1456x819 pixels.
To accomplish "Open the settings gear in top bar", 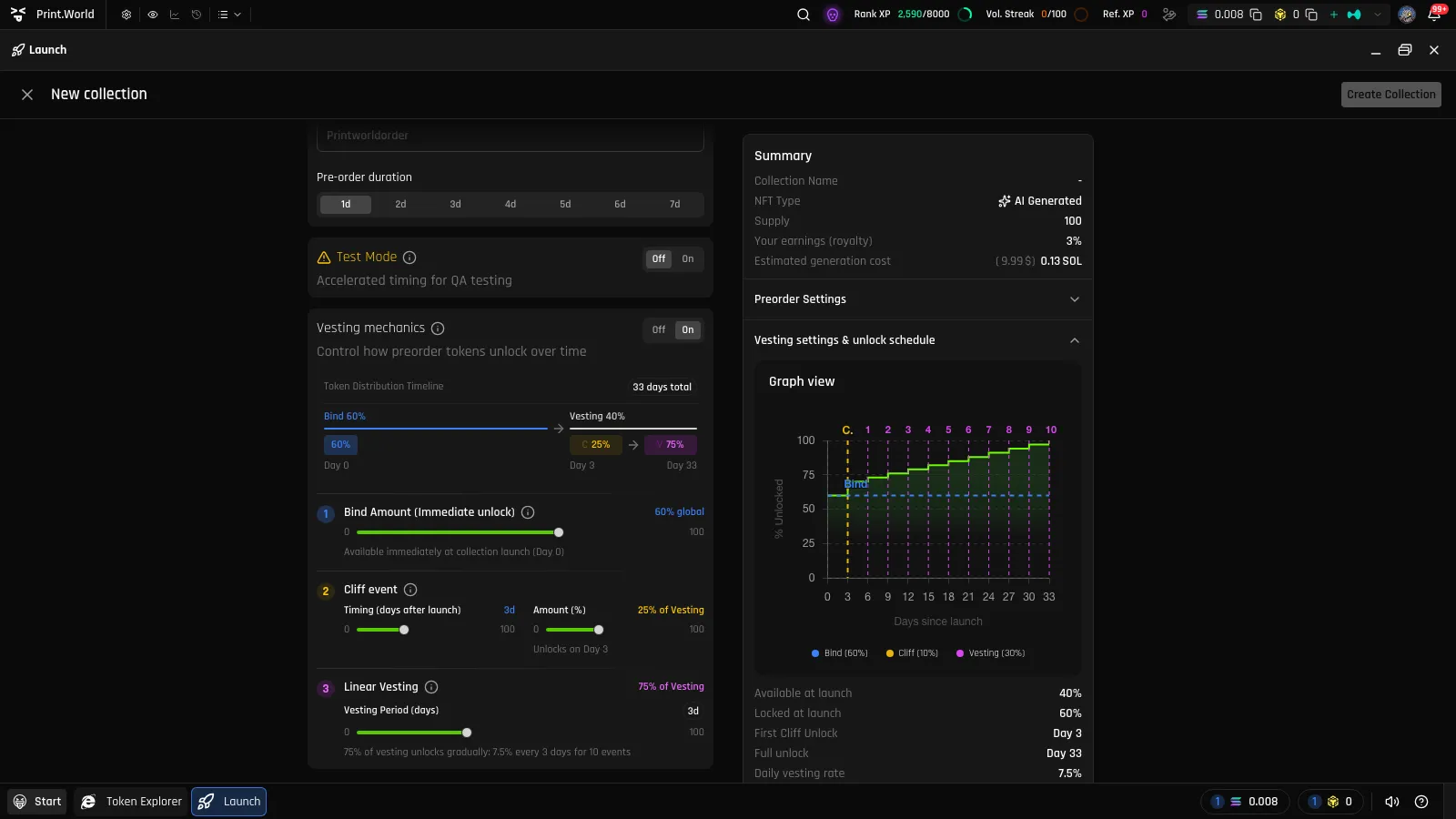I will 126,15.
